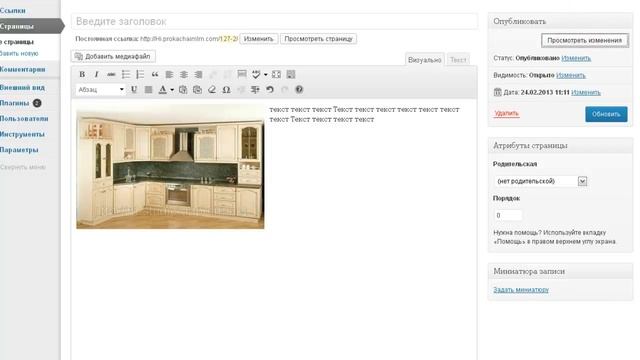640x360 pixels.
Task: Insert a numbered list
Action: click(140, 74)
